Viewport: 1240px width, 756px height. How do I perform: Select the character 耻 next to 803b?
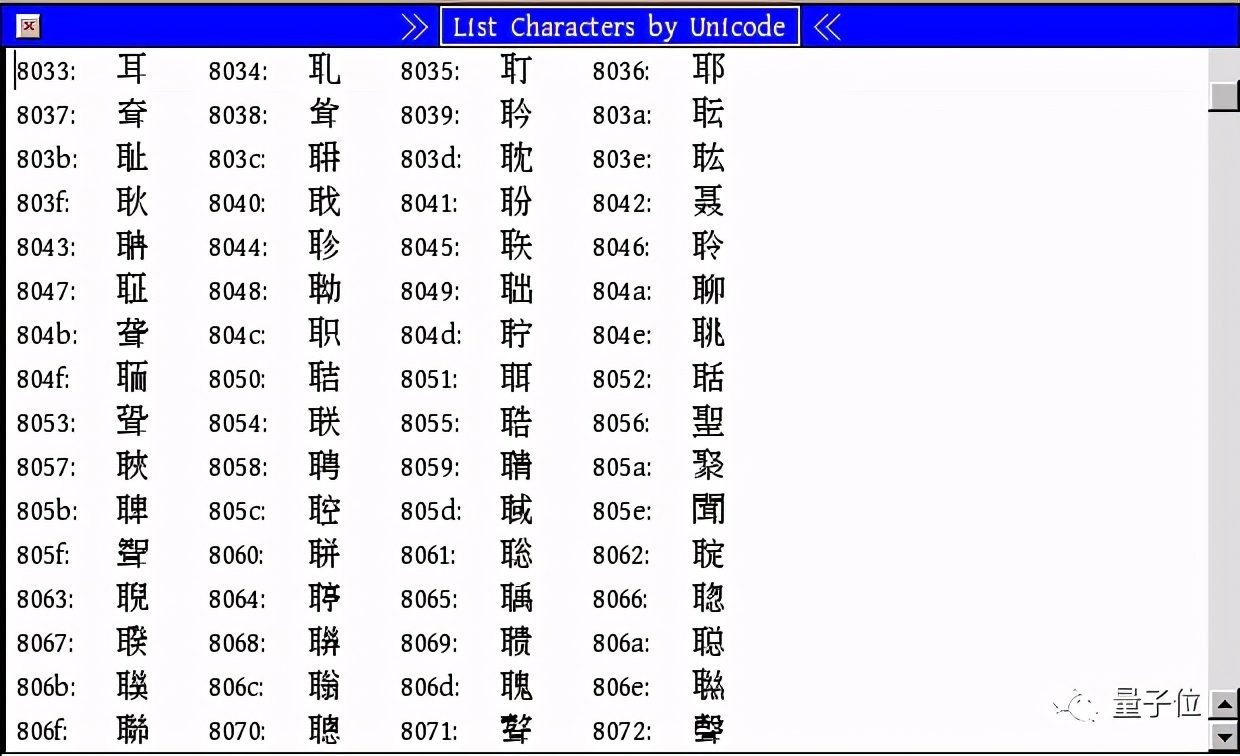click(132, 158)
